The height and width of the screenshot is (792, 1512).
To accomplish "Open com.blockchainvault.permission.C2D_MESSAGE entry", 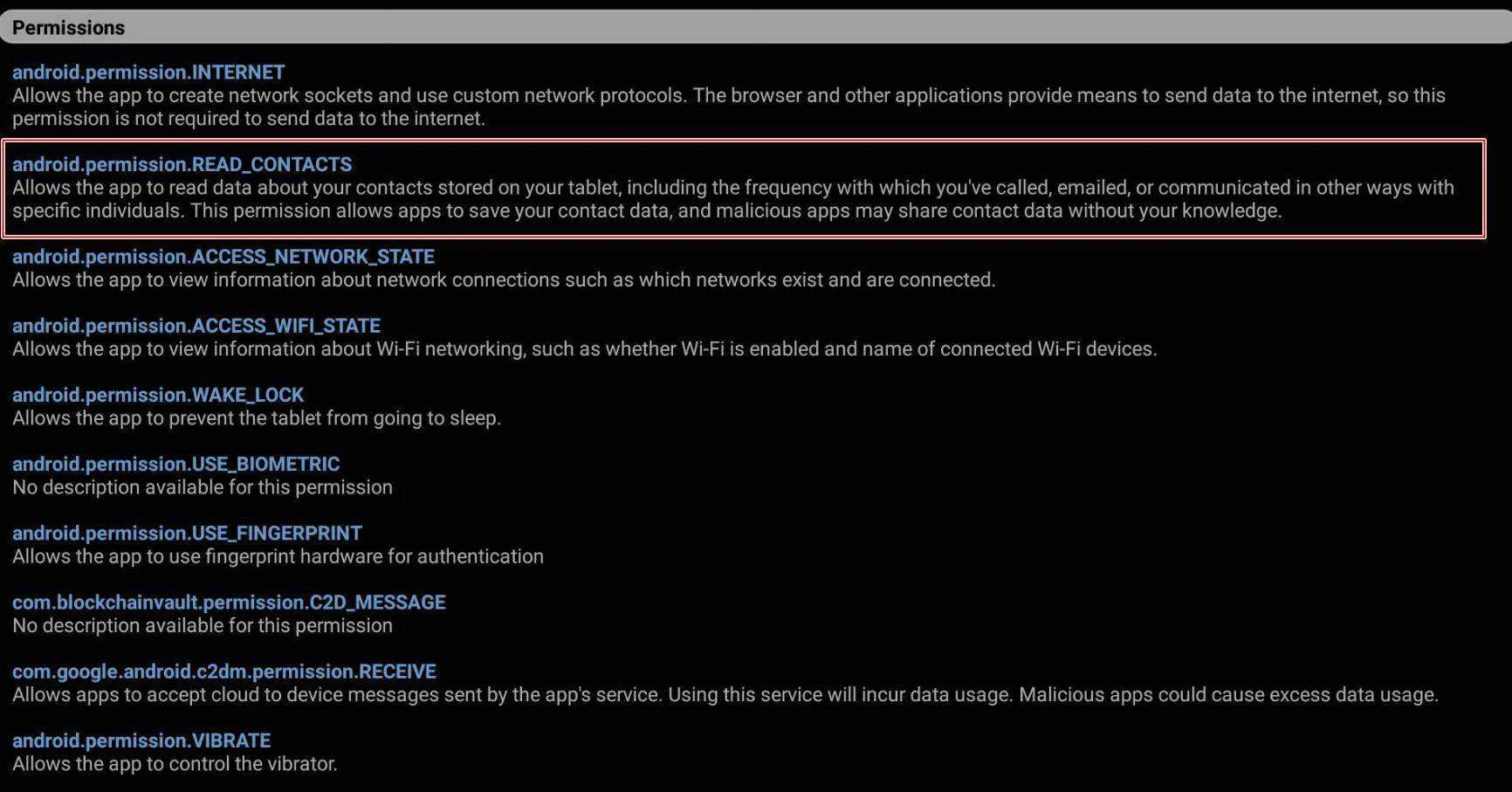I will tap(229, 602).
